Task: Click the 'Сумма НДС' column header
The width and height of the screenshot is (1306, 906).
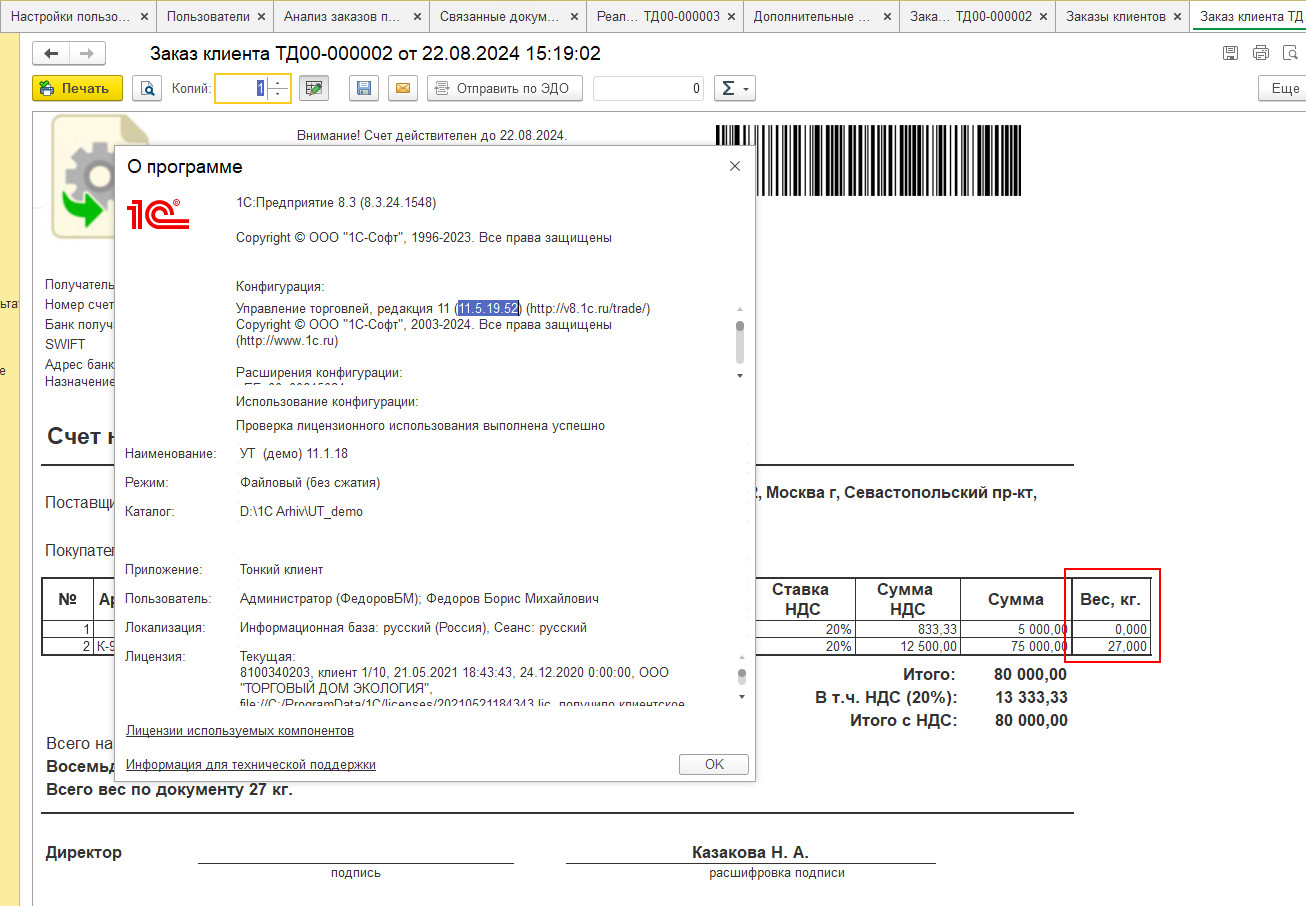Action: coord(908,599)
